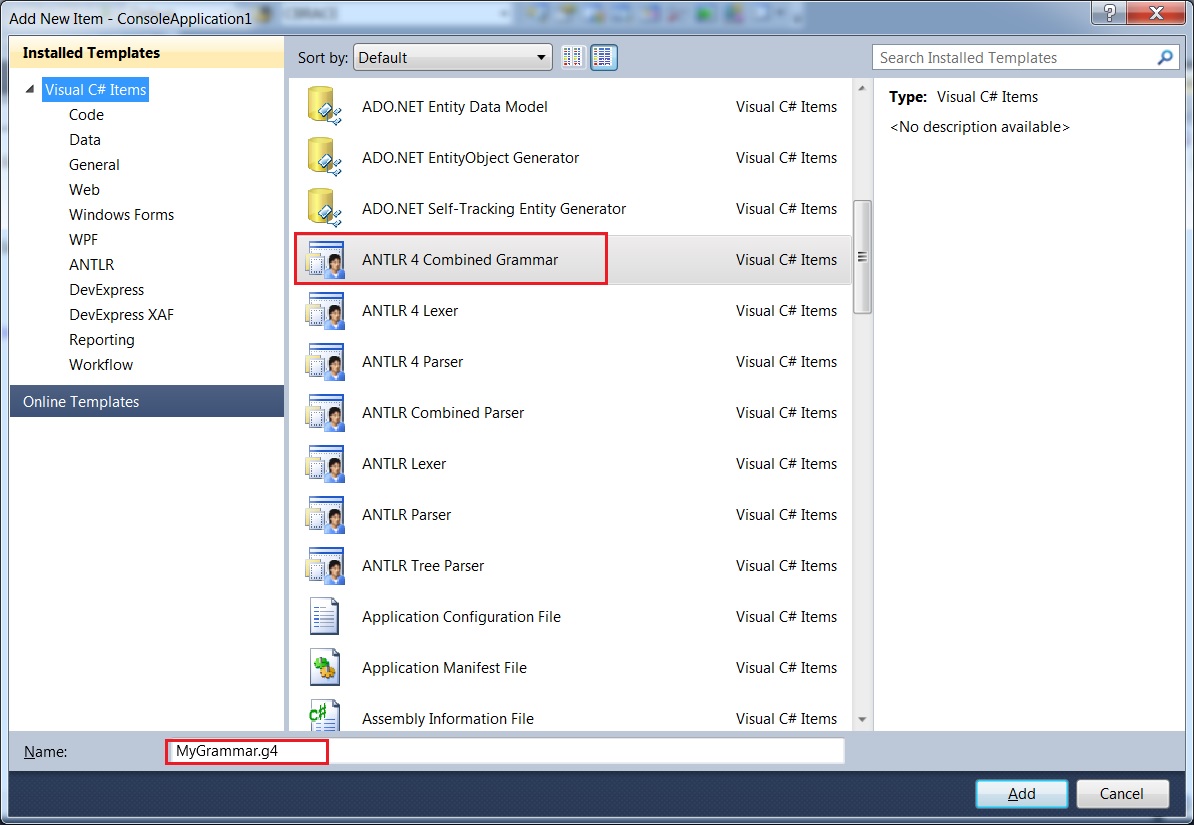Open the Online Templates section
This screenshot has height=825, width=1194.
click(x=147, y=401)
